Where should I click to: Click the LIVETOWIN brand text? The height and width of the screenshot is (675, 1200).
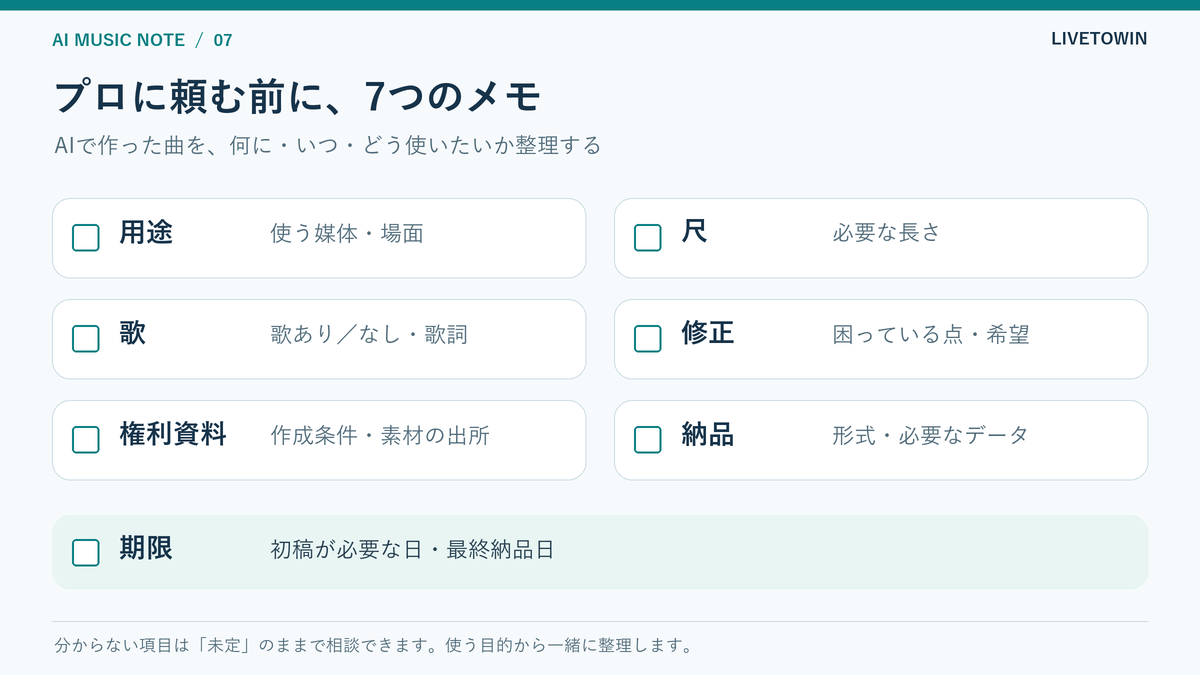pyautogui.click(x=1099, y=39)
